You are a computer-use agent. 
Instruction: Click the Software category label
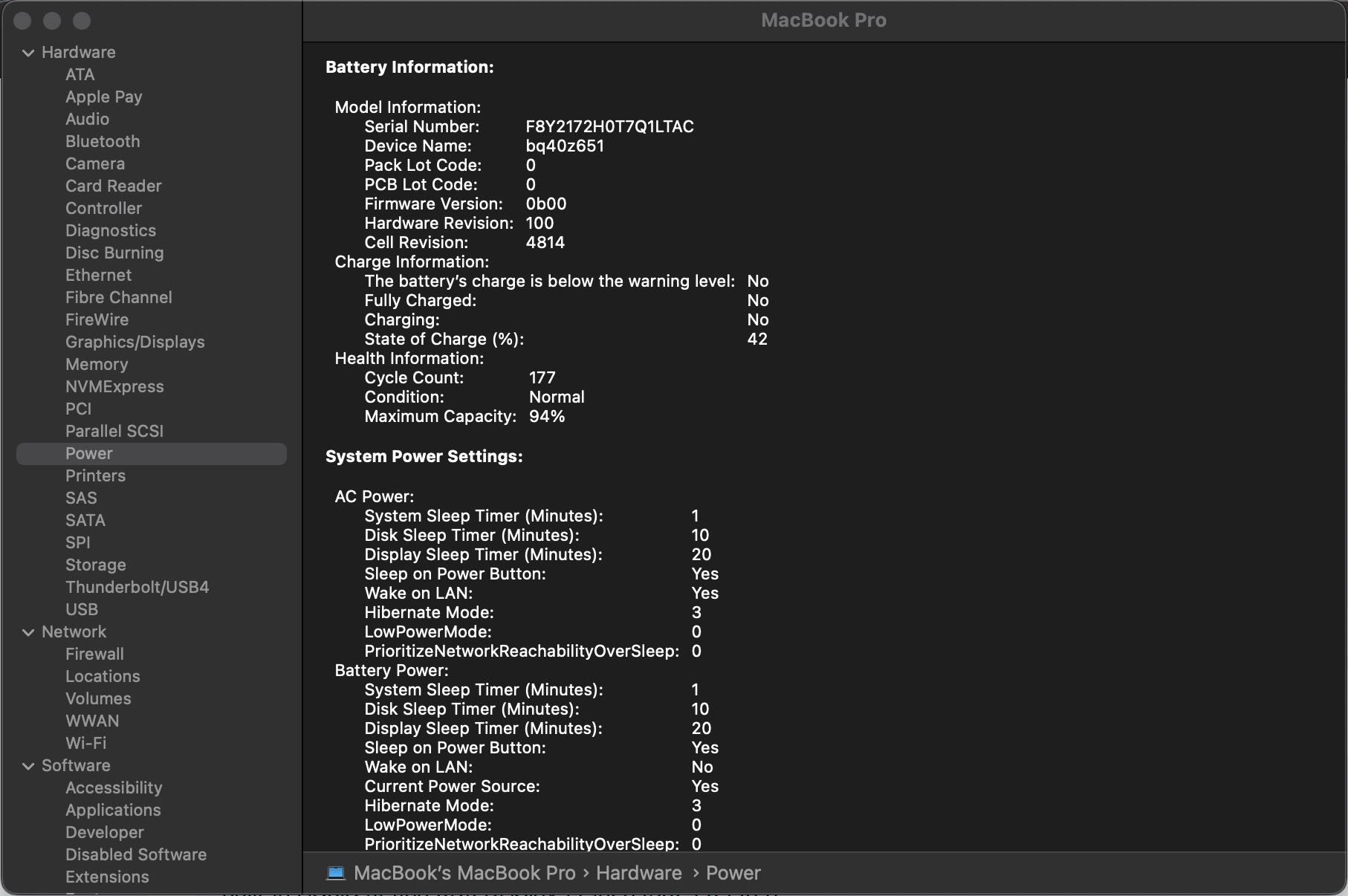[x=76, y=766]
